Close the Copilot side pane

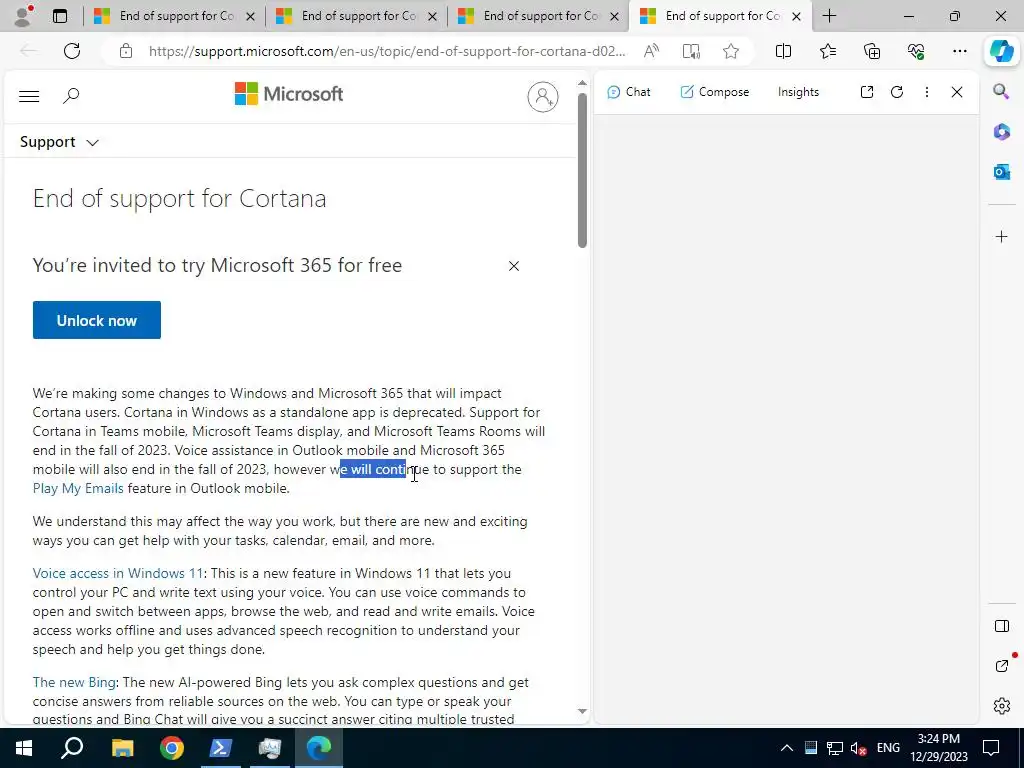(x=957, y=92)
